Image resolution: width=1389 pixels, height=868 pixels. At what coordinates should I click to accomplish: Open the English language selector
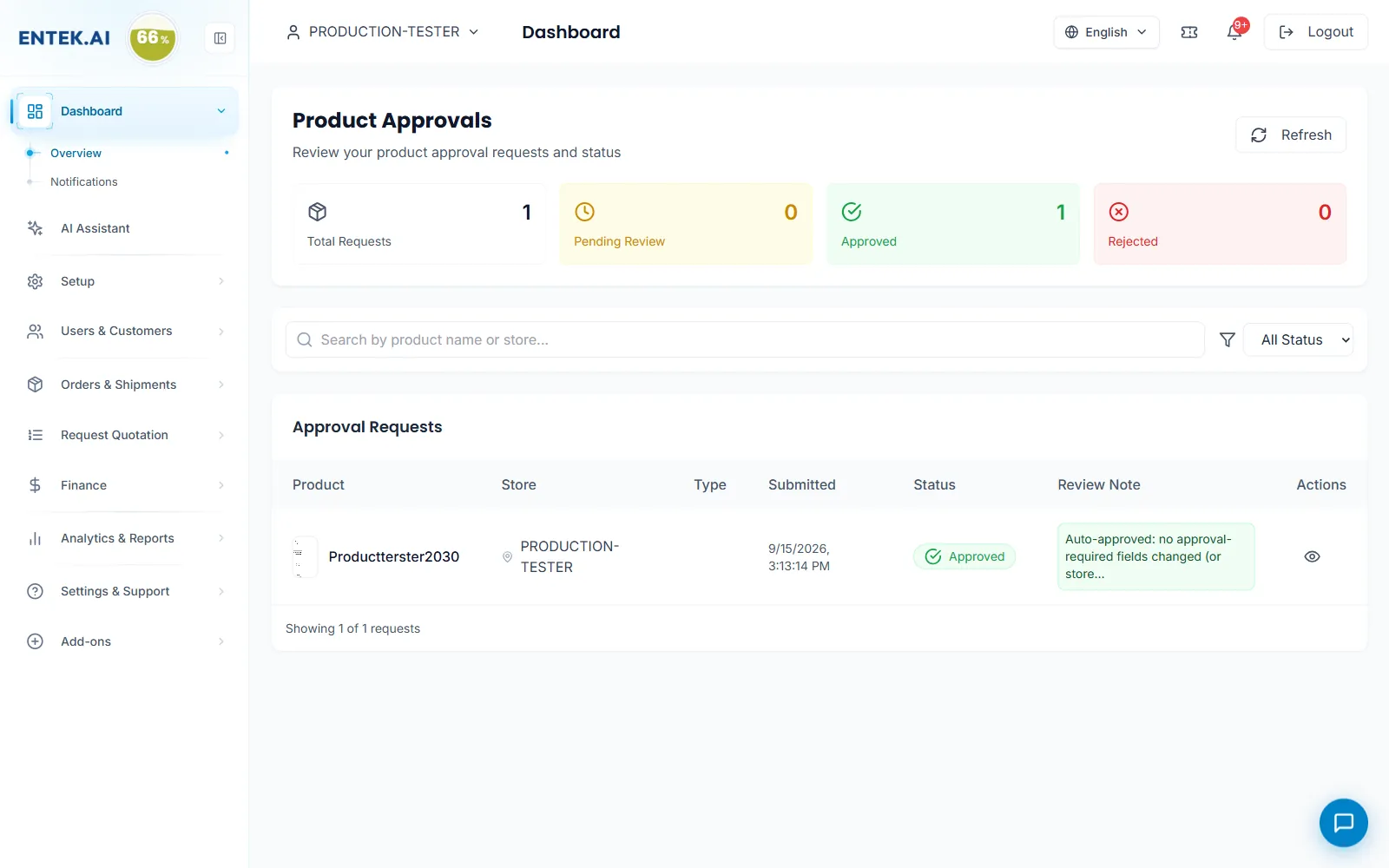1106,32
